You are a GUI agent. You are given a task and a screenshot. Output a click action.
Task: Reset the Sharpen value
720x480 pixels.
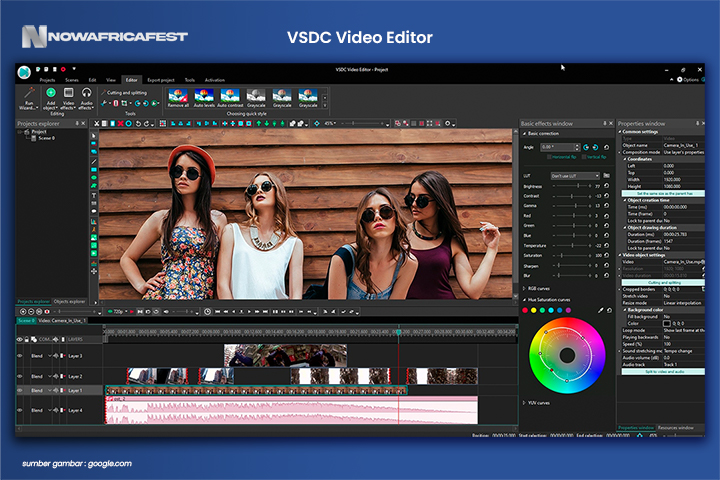tap(607, 265)
